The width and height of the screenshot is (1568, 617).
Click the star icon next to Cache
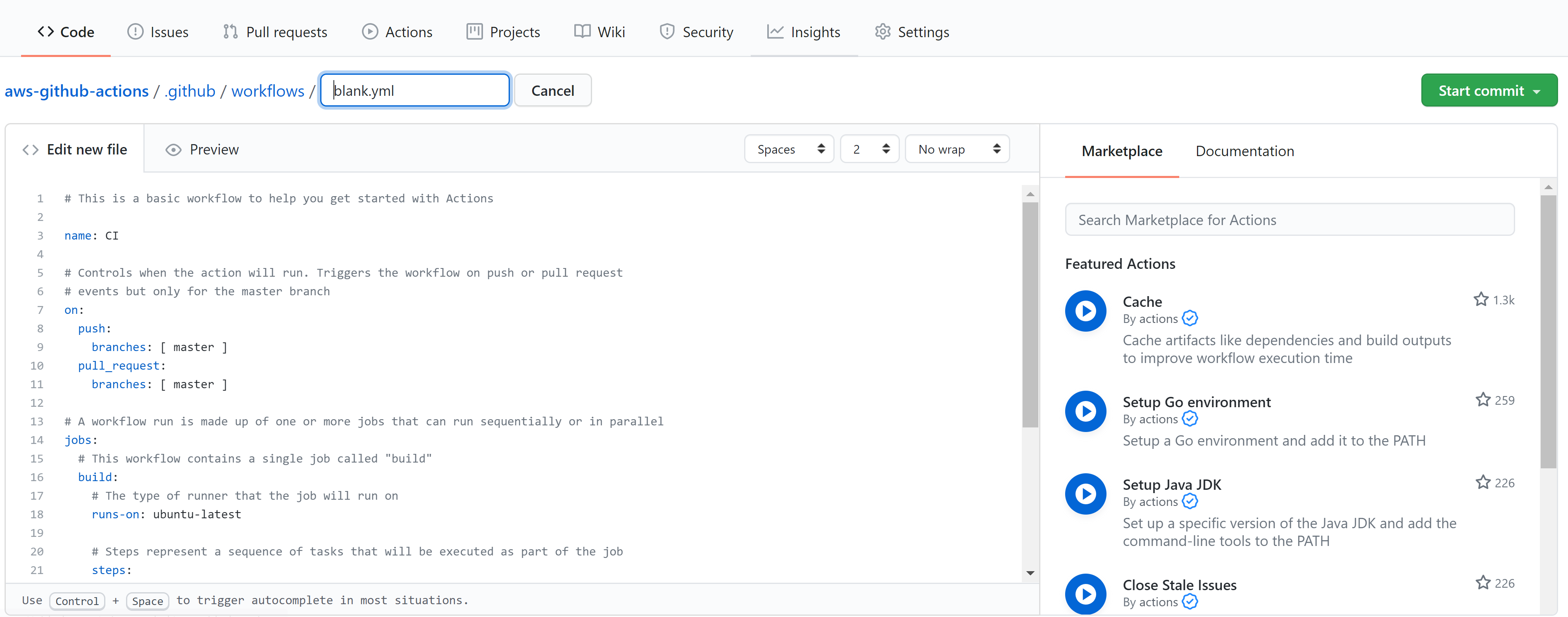tap(1480, 299)
